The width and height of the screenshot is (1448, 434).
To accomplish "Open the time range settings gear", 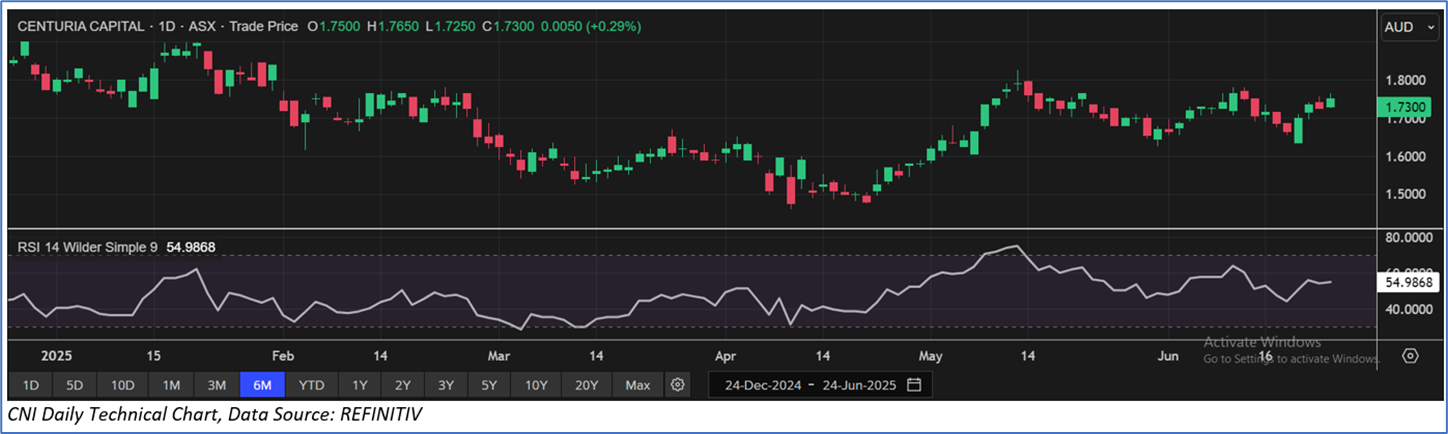I will tap(678, 385).
